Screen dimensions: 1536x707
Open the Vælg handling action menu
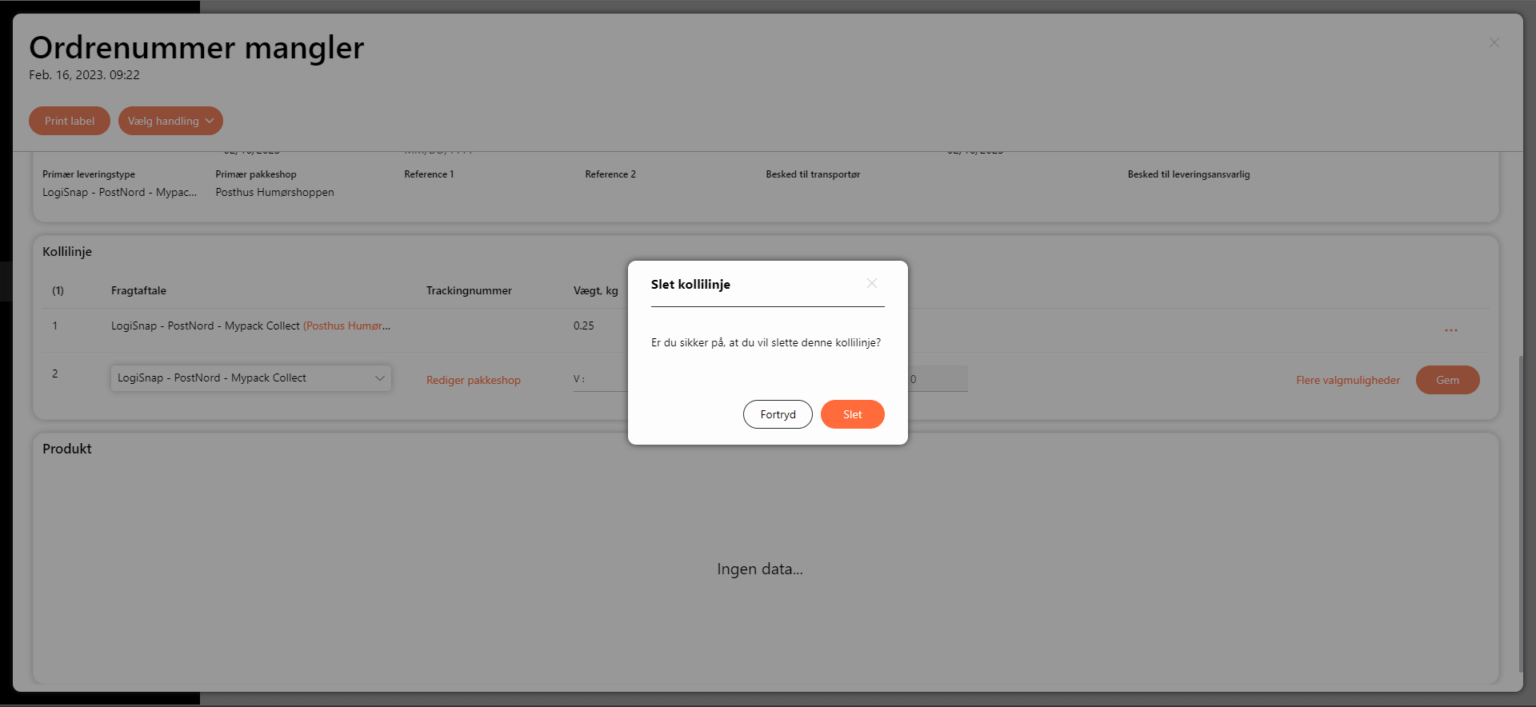pyautogui.click(x=170, y=120)
